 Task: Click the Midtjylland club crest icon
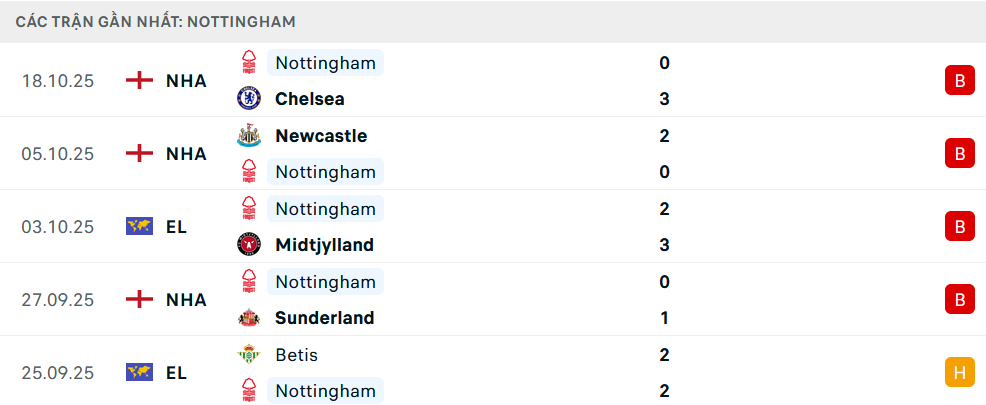click(x=249, y=245)
